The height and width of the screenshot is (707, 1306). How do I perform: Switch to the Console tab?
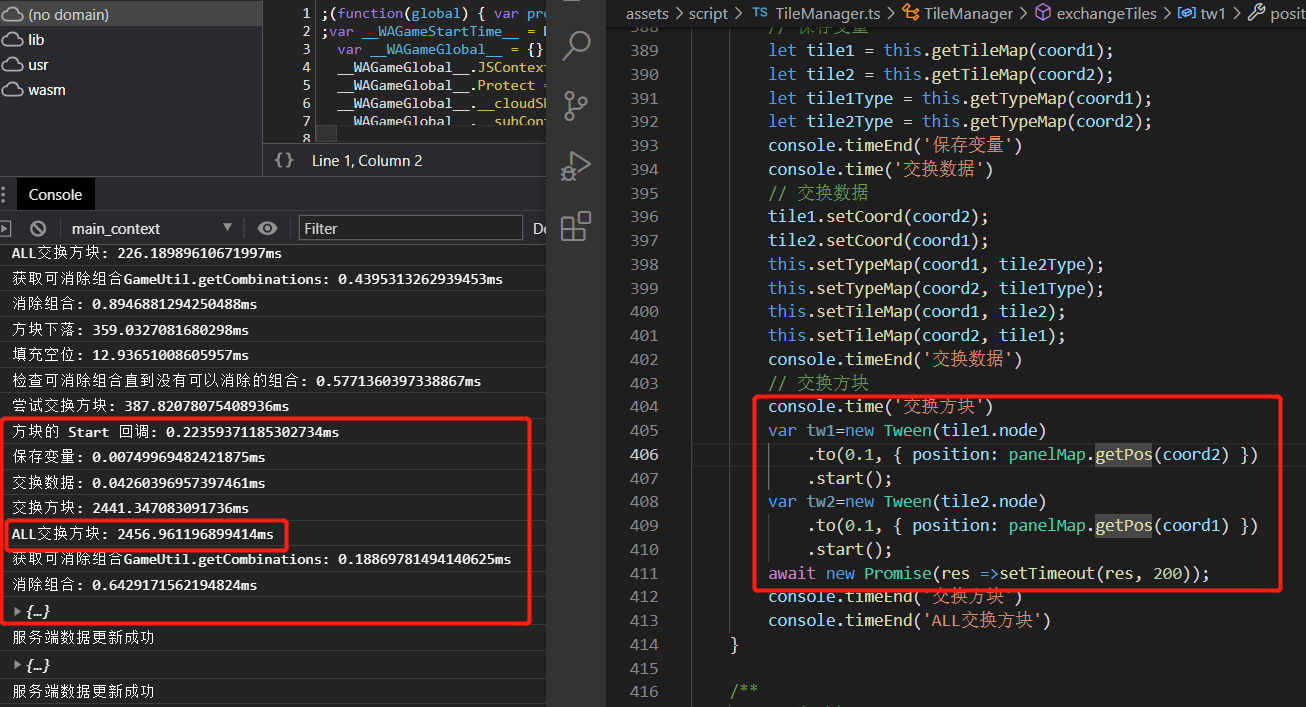coord(55,195)
